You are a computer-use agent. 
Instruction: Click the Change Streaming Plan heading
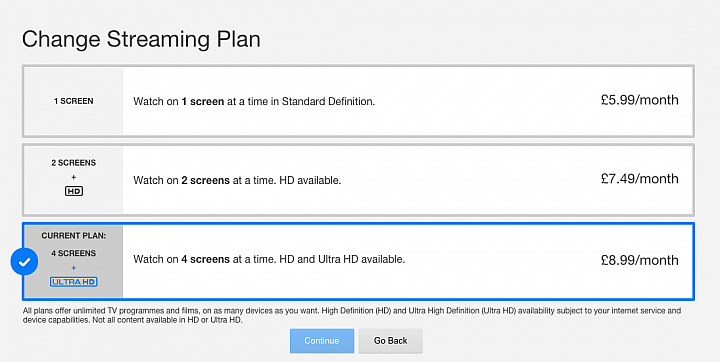coord(141,39)
